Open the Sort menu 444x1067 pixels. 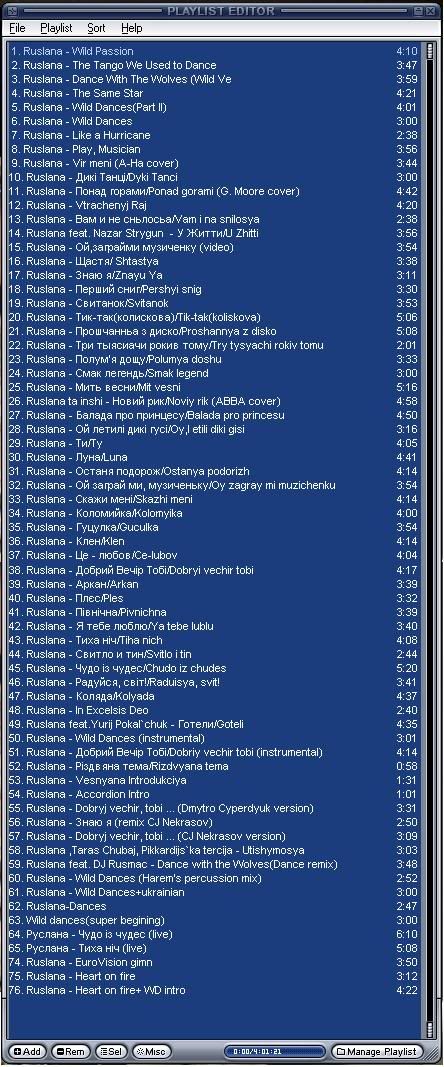(x=96, y=28)
